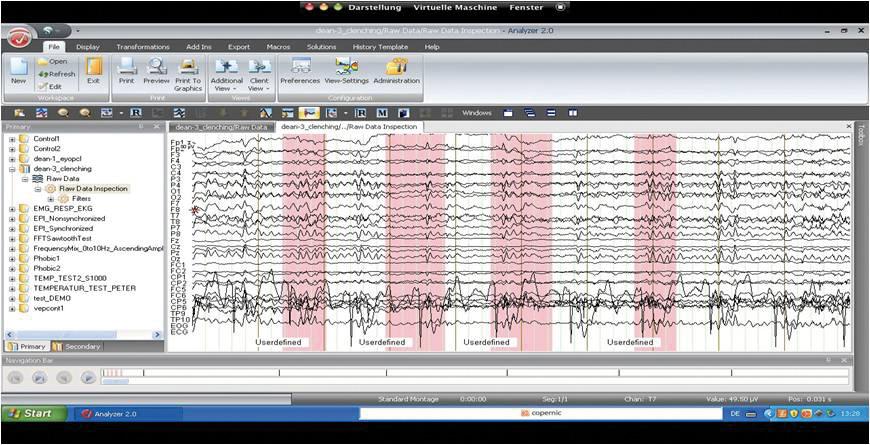The width and height of the screenshot is (870, 445).
Task: Select the test_DEMO tree item
Action: (x=53, y=299)
